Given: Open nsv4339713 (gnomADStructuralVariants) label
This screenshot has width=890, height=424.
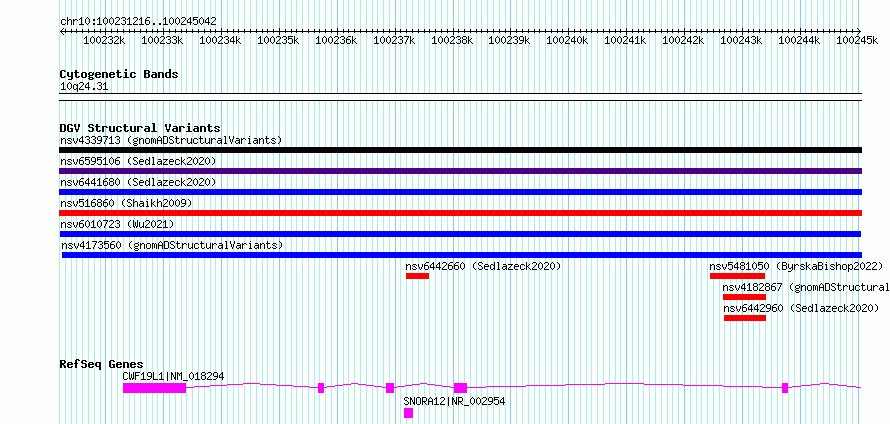Looking at the screenshot, I should (171, 140).
